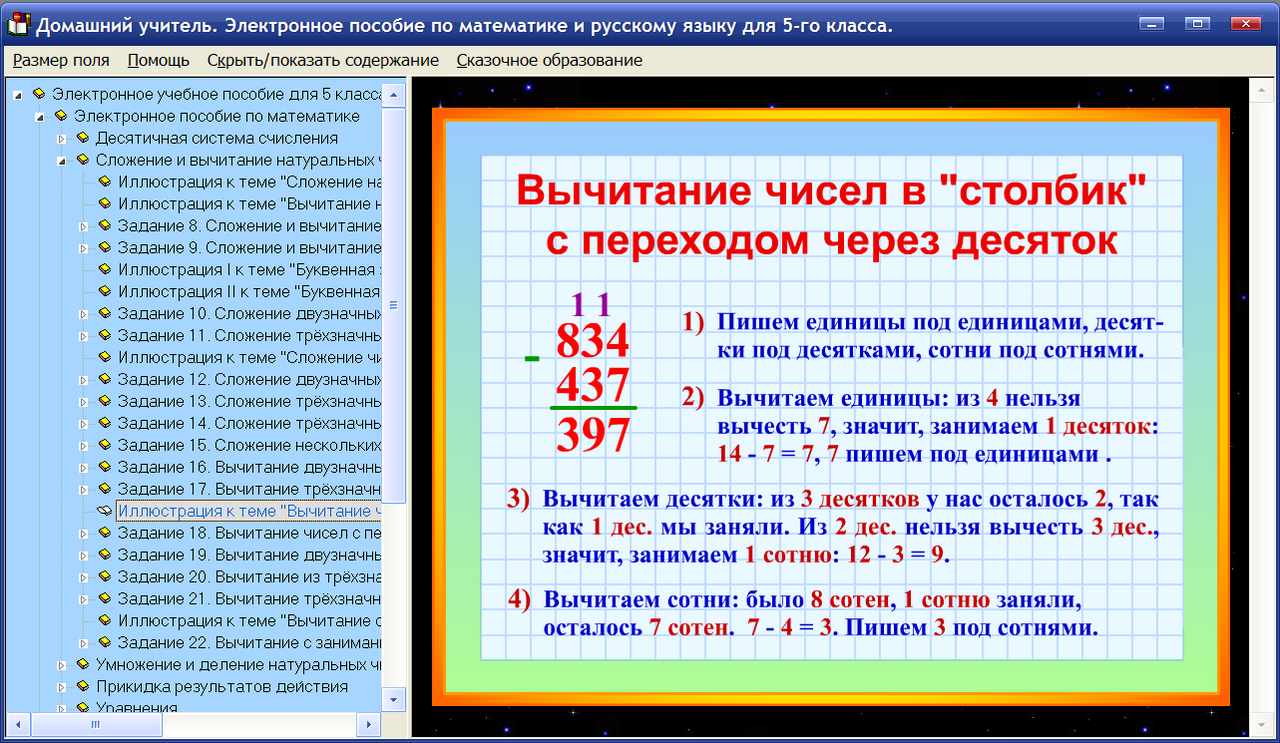Click the open-book icon of the selected illustration item
The image size is (1280, 743).
[103, 511]
